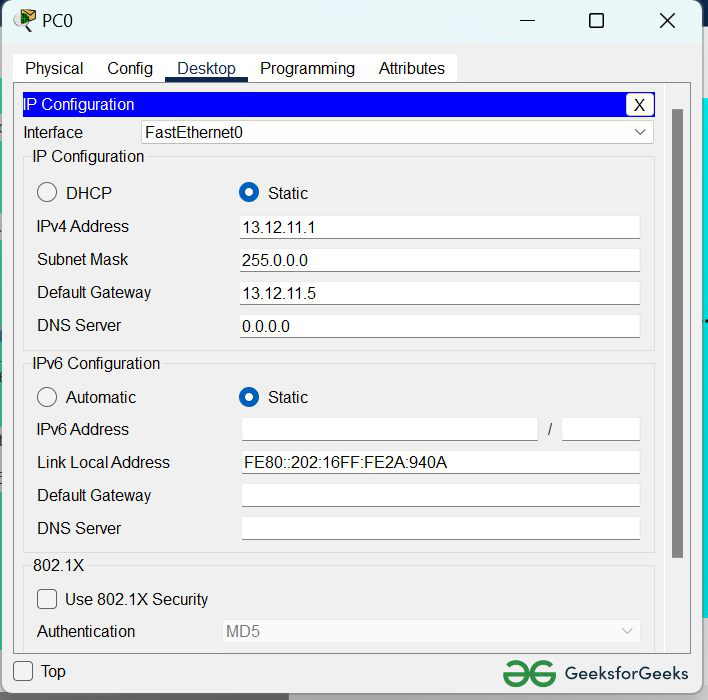Click the IPv4 Address input field
This screenshot has height=700, width=708.
point(439,227)
